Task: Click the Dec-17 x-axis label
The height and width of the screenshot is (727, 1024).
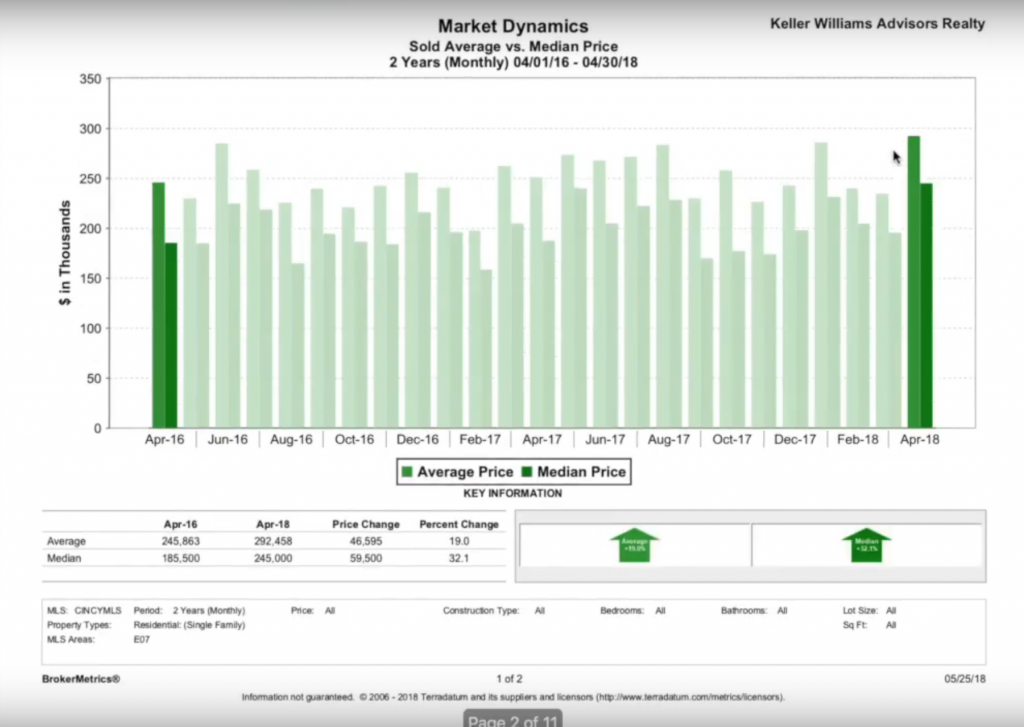Action: click(795, 440)
